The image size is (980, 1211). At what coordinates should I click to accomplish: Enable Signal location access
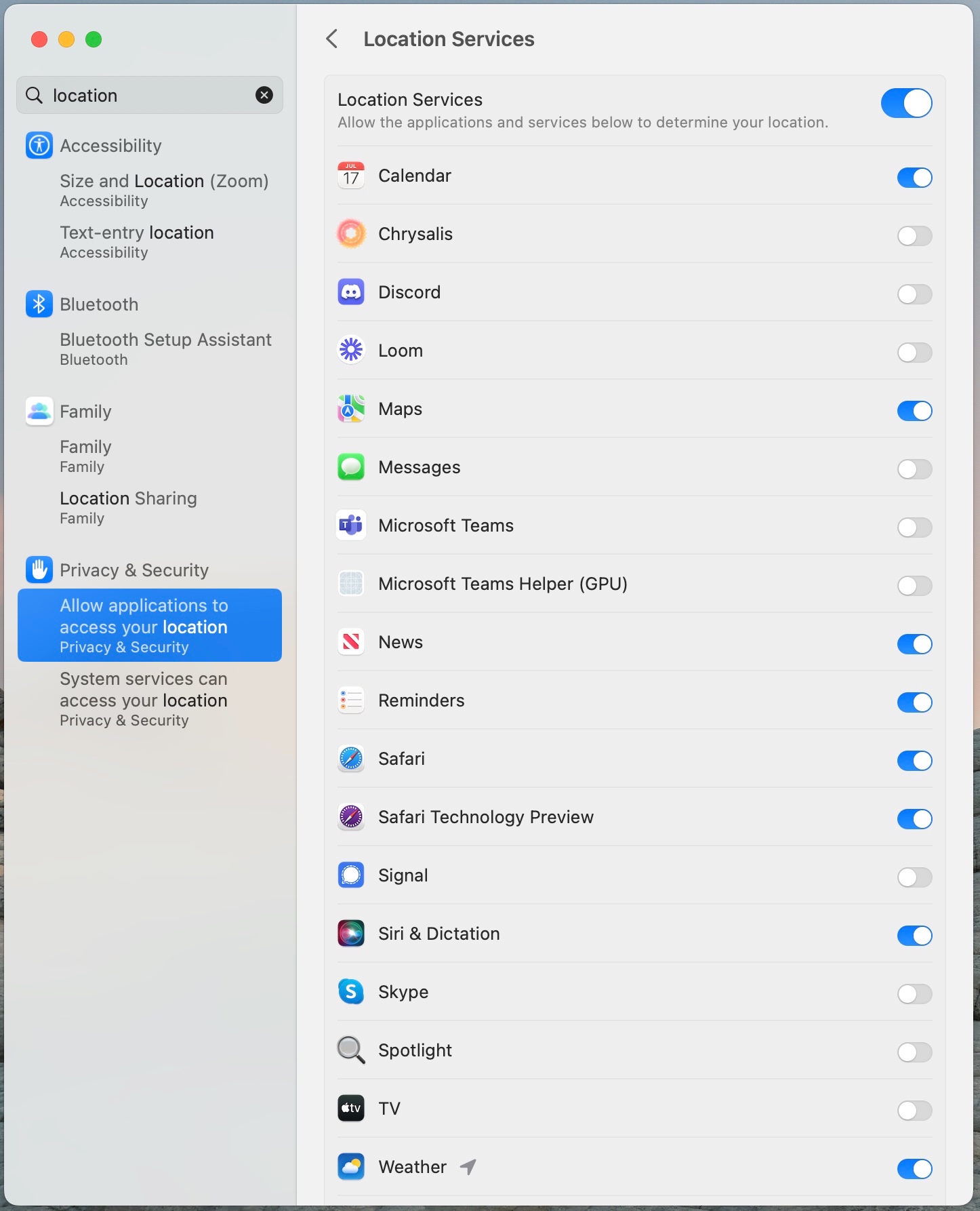(x=915, y=877)
